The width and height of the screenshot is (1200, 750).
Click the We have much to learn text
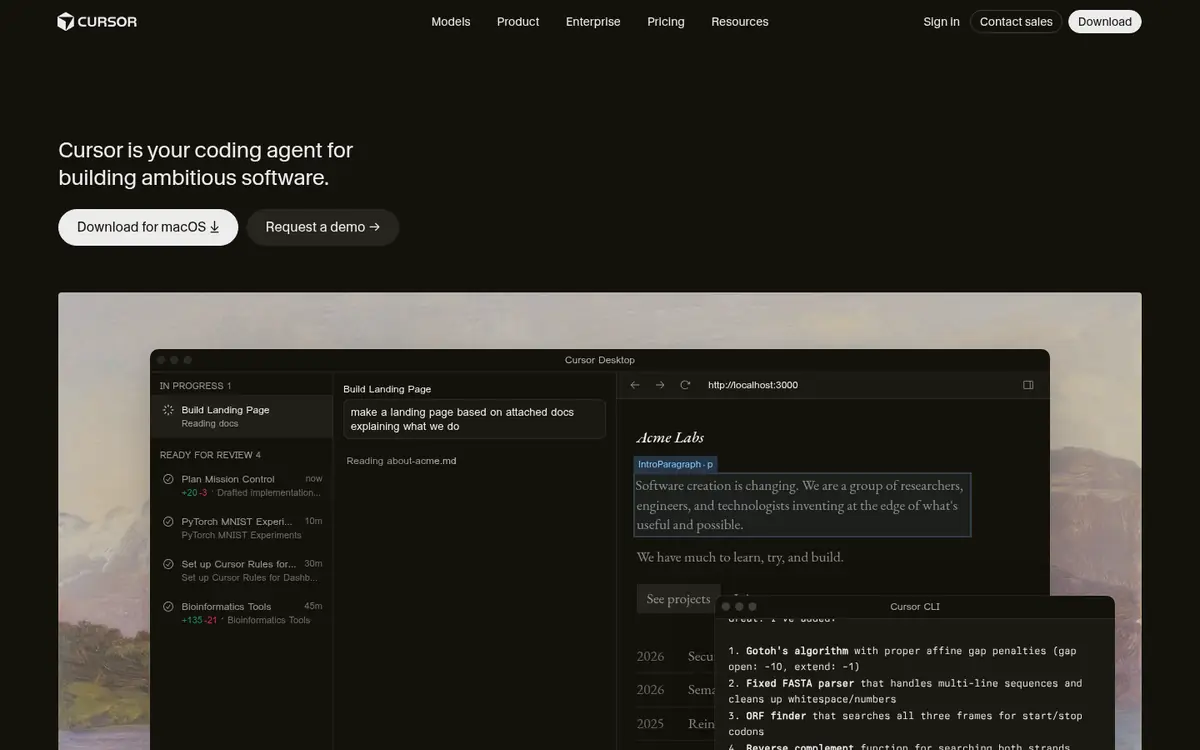pyautogui.click(x=740, y=557)
